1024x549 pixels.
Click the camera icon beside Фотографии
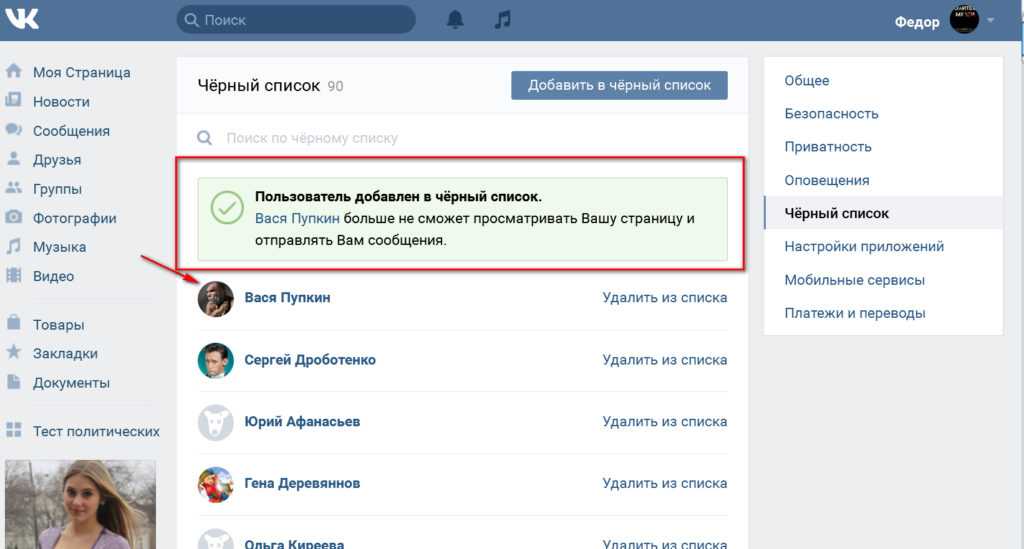[14, 217]
